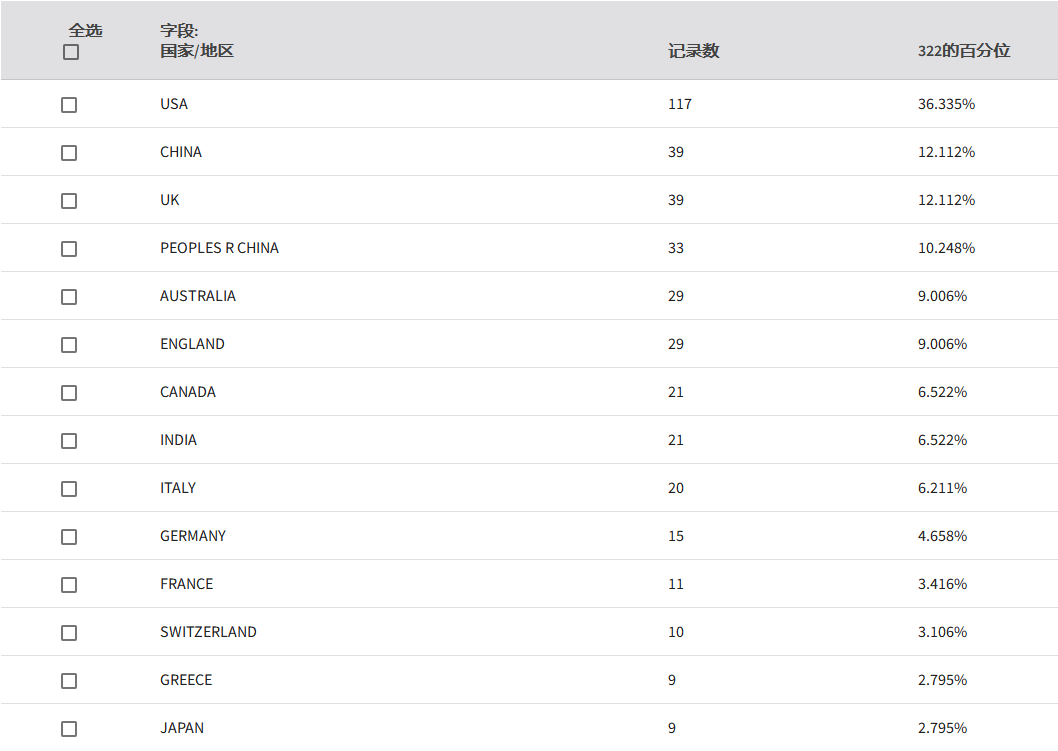This screenshot has height=751, width=1058.
Task: Tick the ENGLAND row checkbox
Action: (x=69, y=344)
